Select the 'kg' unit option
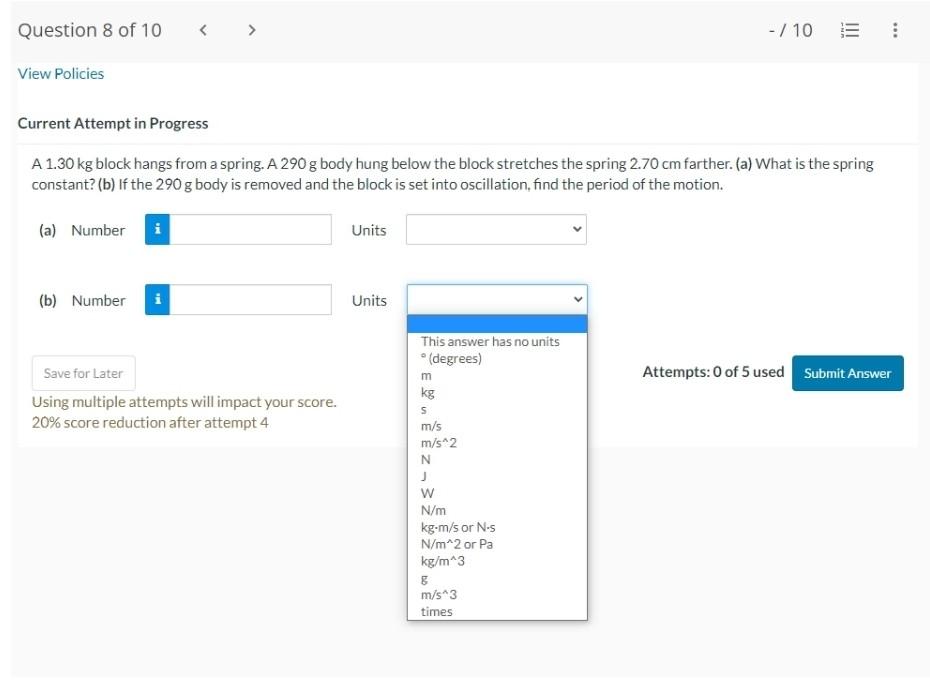 [497, 392]
